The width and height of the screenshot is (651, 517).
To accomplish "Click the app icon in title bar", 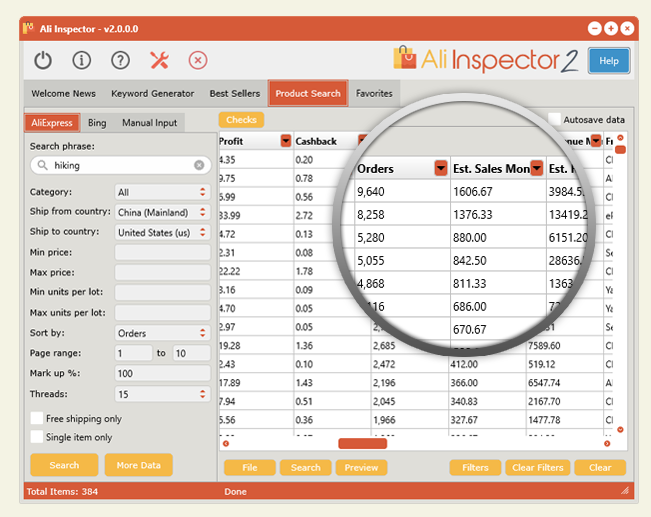I will point(28,28).
